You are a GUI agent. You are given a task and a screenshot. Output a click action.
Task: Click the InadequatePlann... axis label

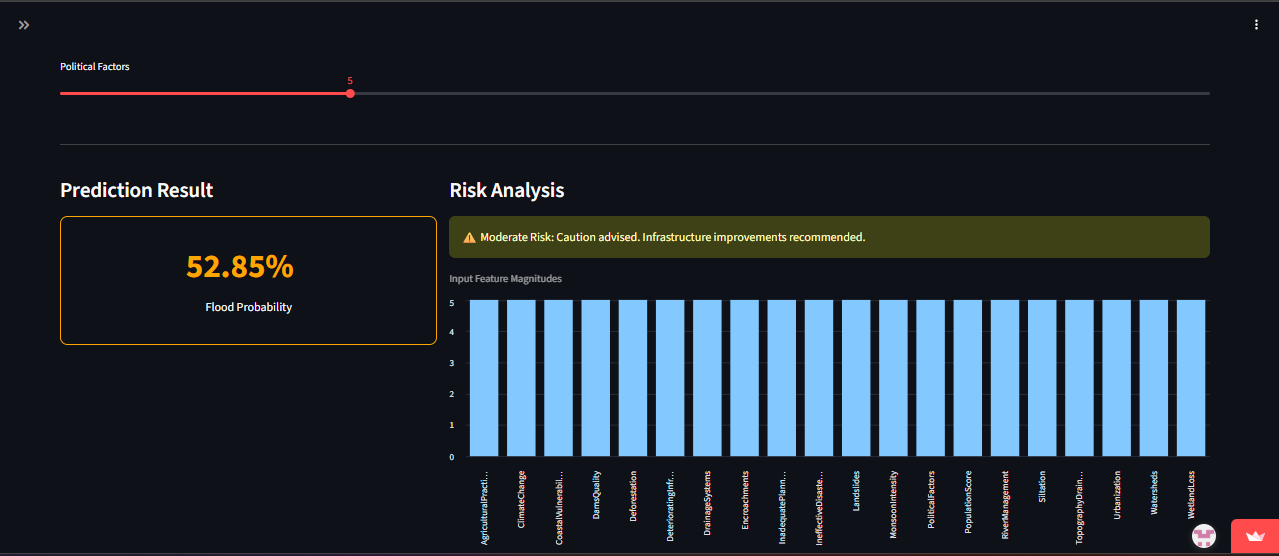click(782, 506)
